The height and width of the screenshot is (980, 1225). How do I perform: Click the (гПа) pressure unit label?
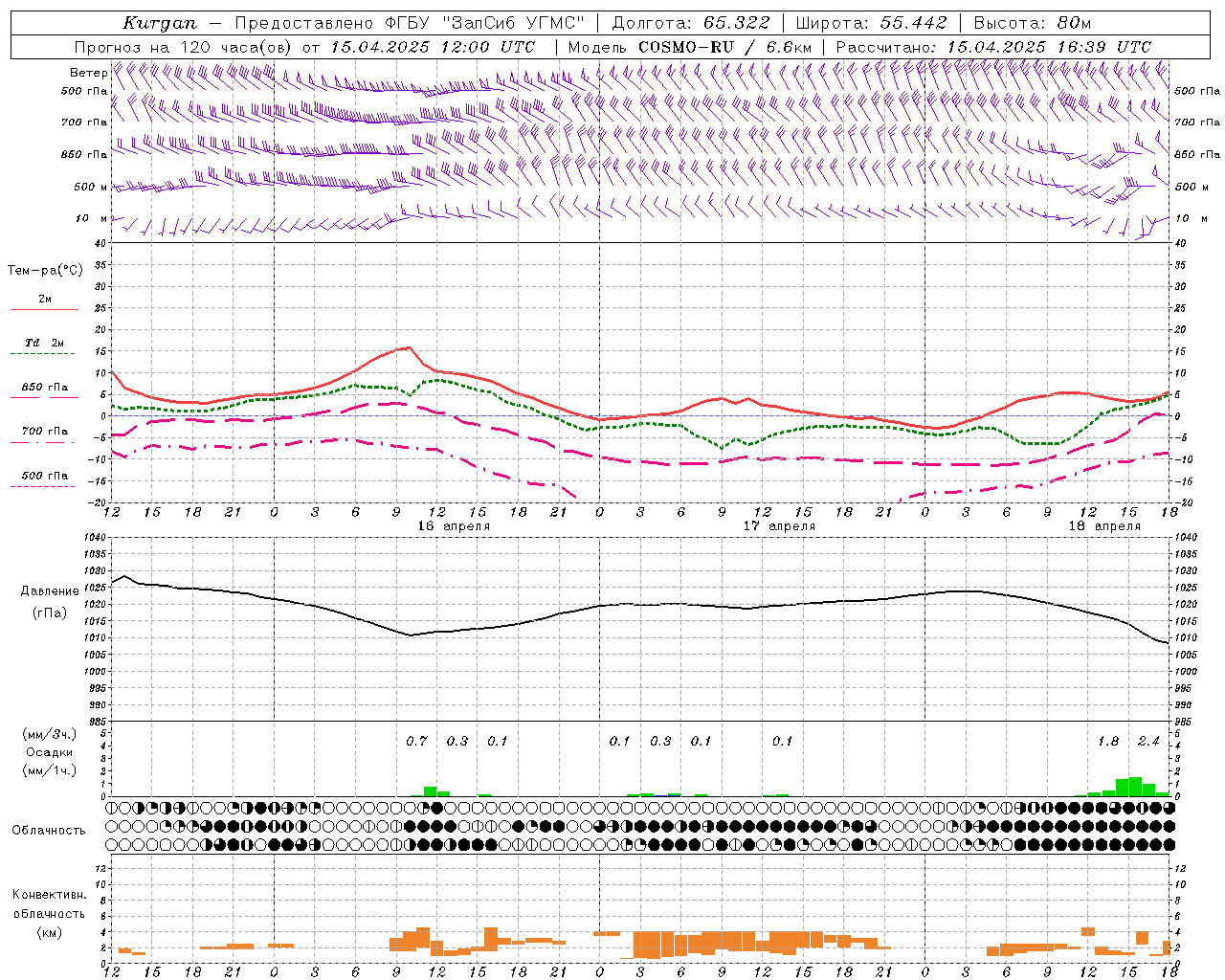(50, 612)
